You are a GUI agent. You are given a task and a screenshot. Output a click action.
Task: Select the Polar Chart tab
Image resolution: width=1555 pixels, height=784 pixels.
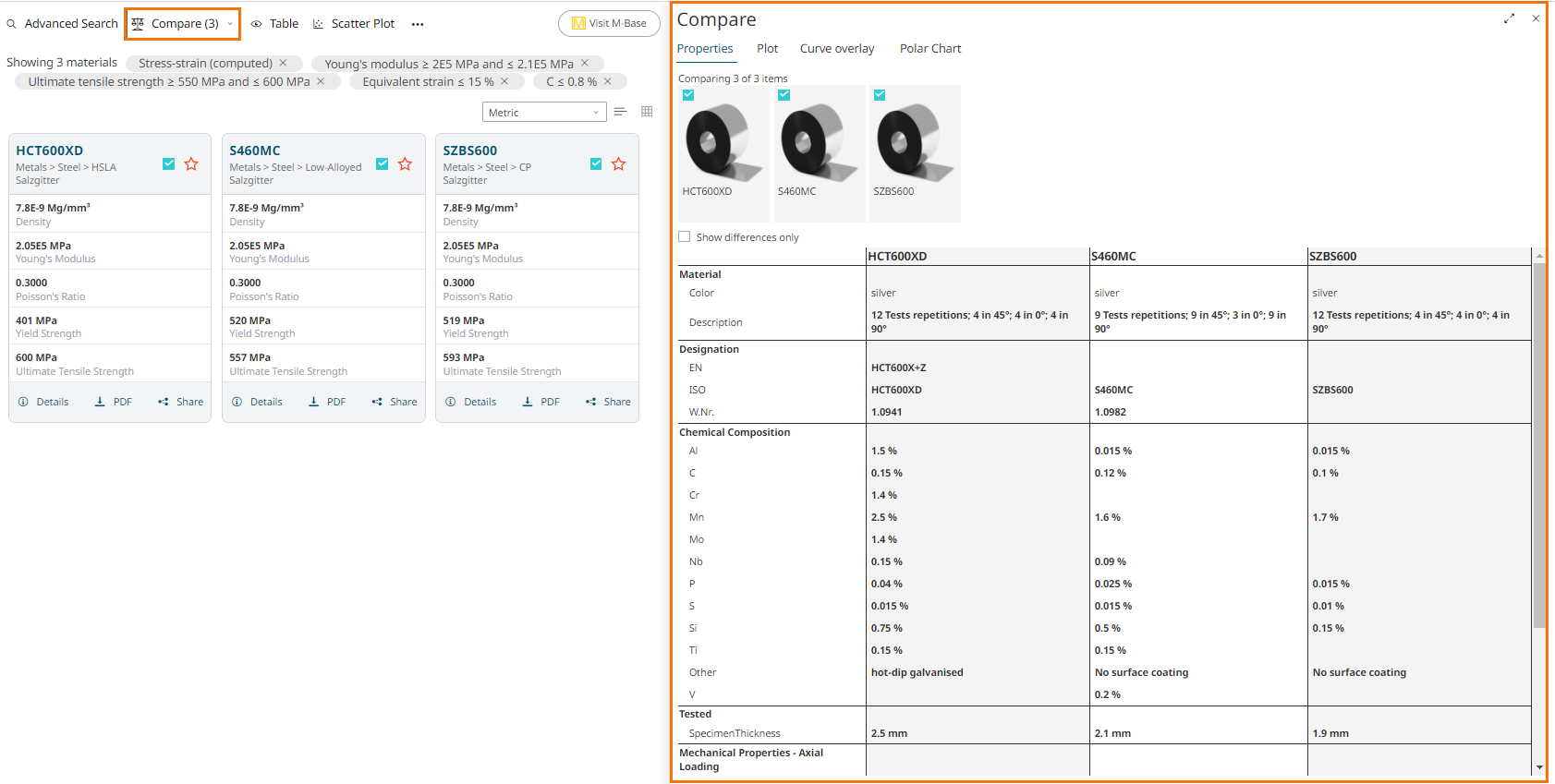coord(930,49)
